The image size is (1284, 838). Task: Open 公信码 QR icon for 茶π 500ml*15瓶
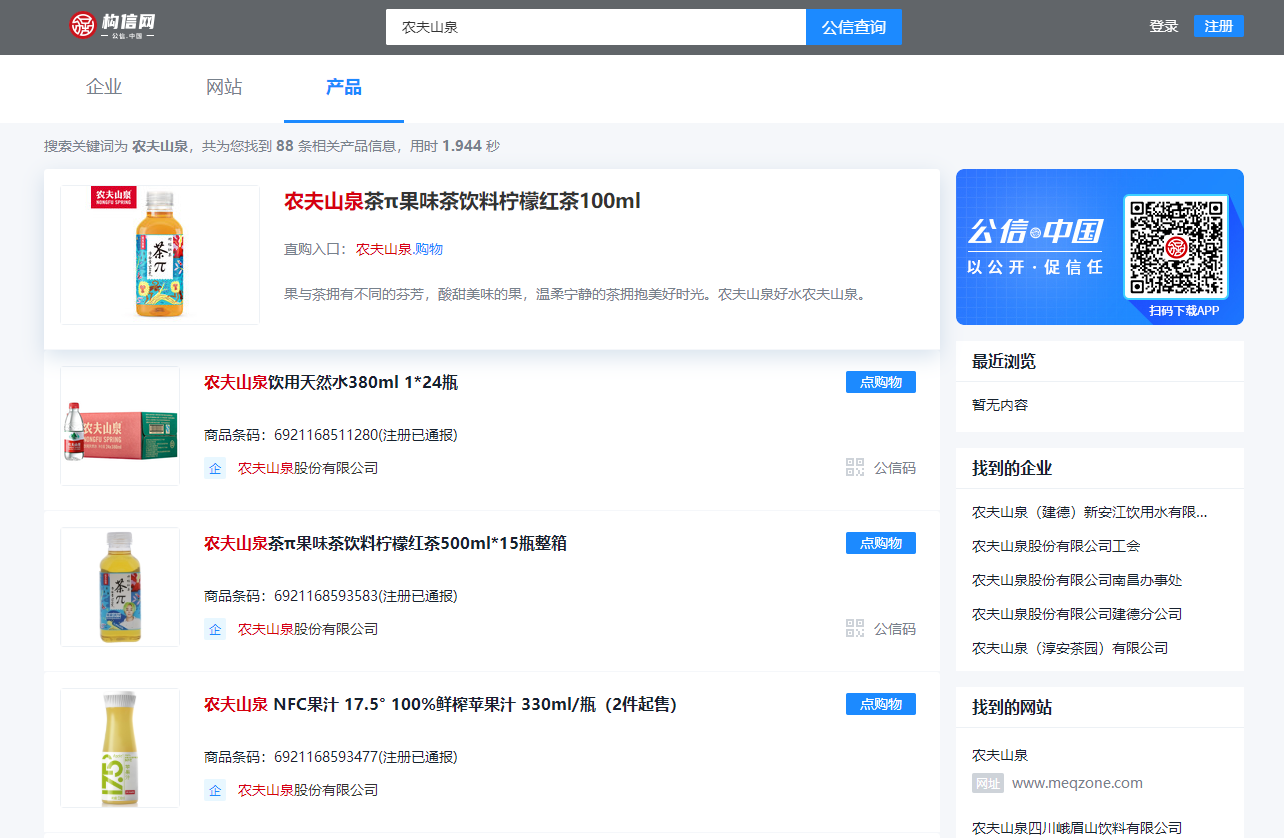coord(855,628)
